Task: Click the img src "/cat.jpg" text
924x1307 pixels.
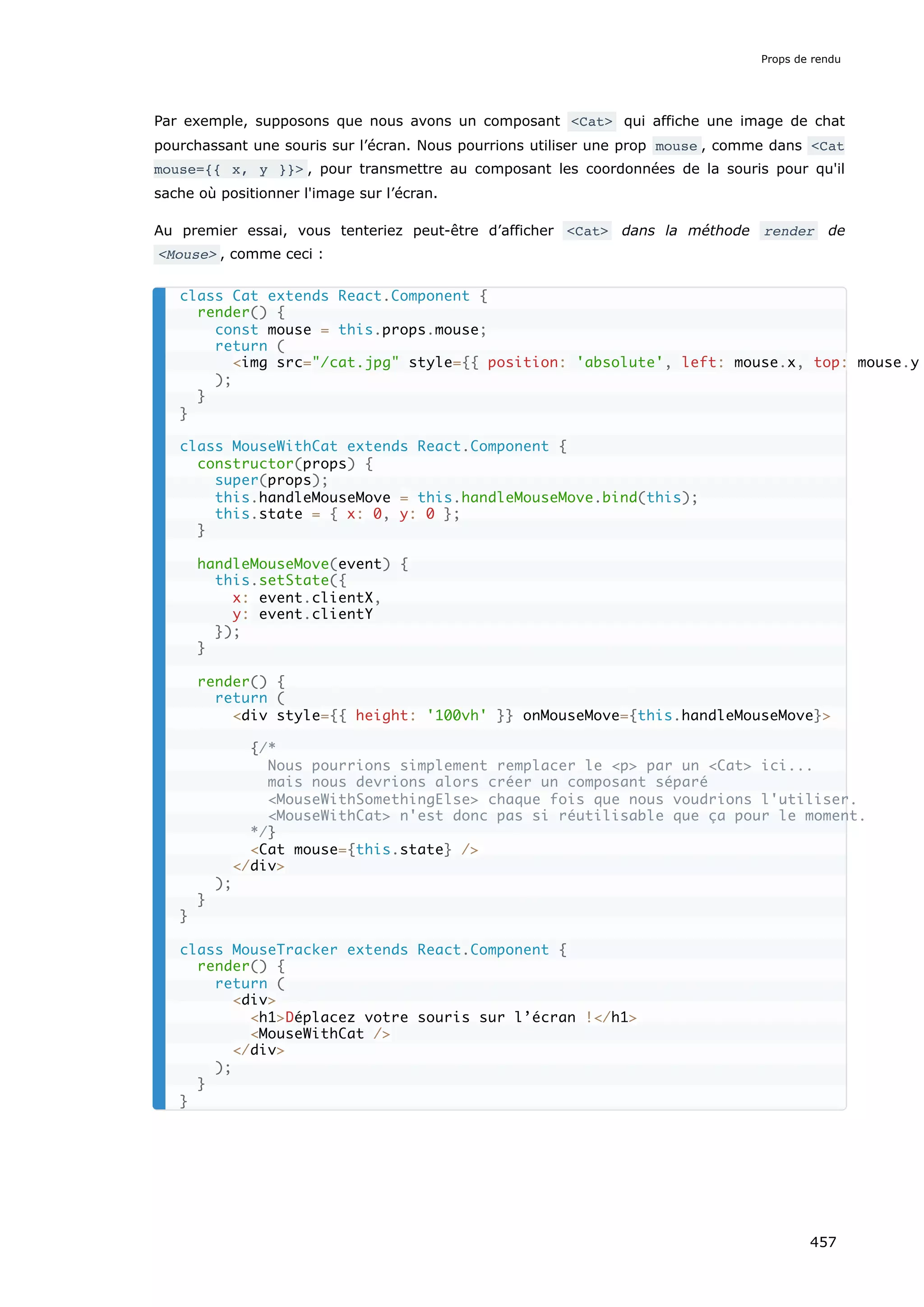Action: tap(355, 362)
